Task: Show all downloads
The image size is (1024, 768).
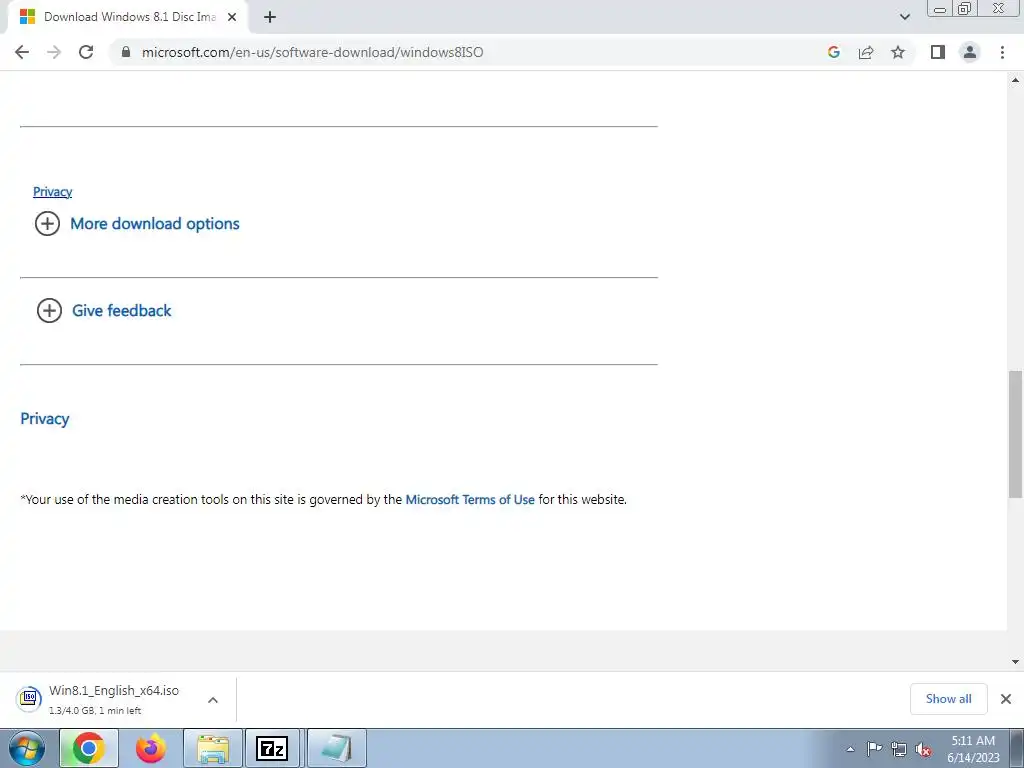Action: coord(948,699)
